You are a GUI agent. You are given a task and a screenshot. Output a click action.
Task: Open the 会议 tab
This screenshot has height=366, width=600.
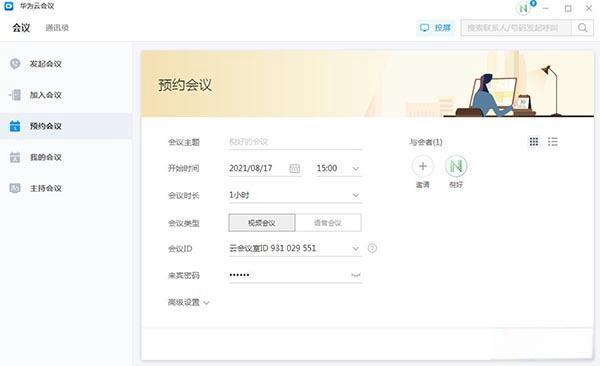click(x=21, y=28)
